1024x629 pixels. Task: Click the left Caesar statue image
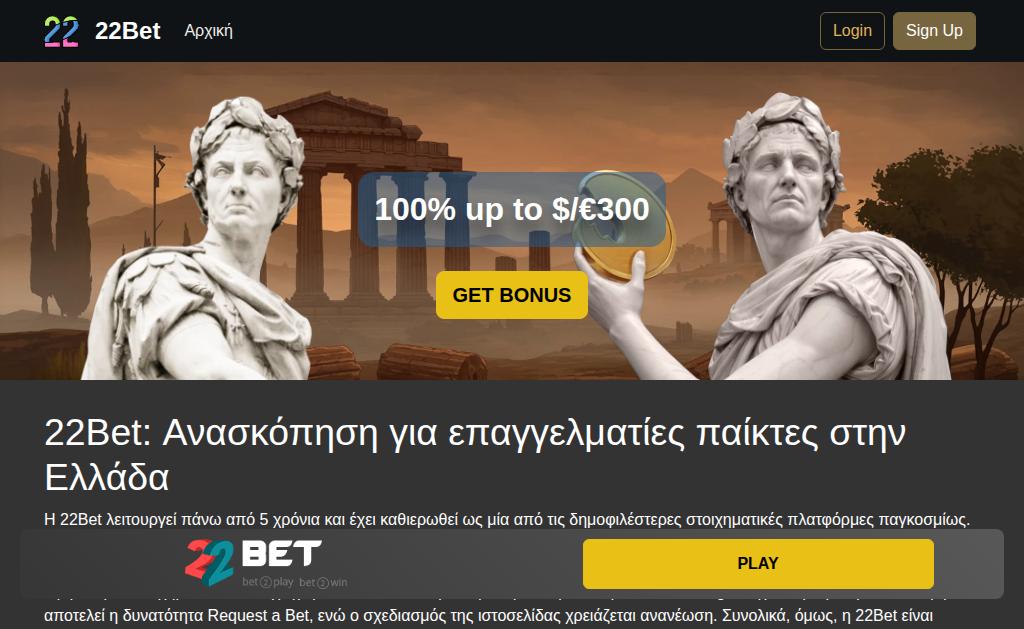point(202,242)
